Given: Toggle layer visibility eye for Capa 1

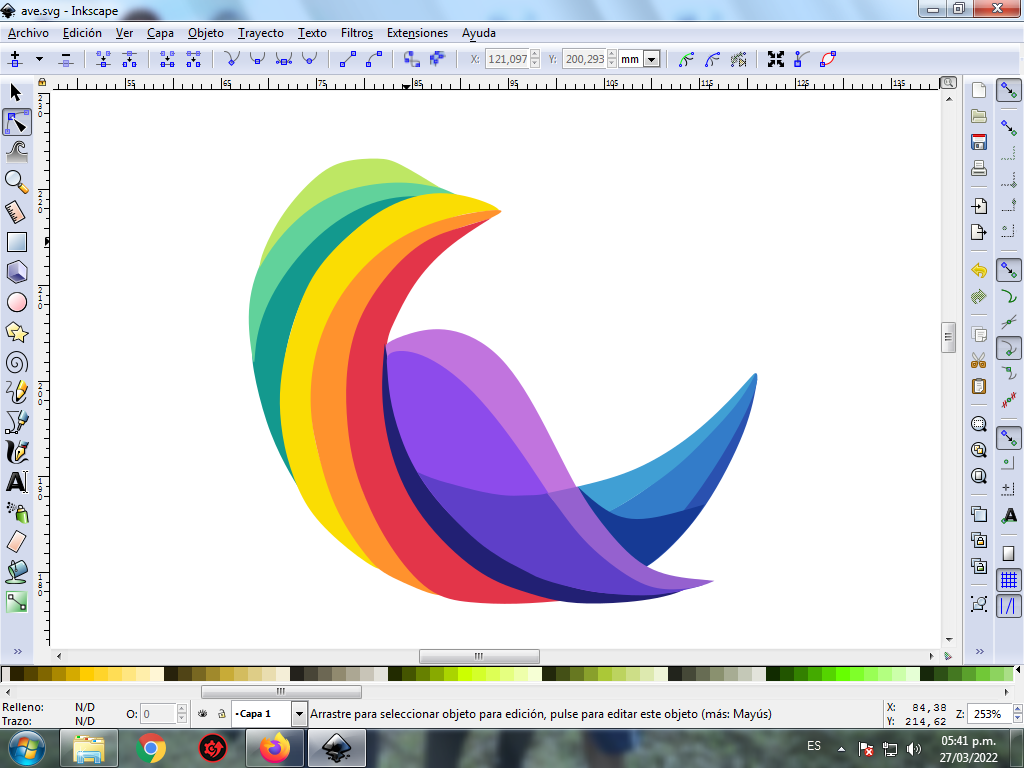Looking at the screenshot, I should 202,714.
